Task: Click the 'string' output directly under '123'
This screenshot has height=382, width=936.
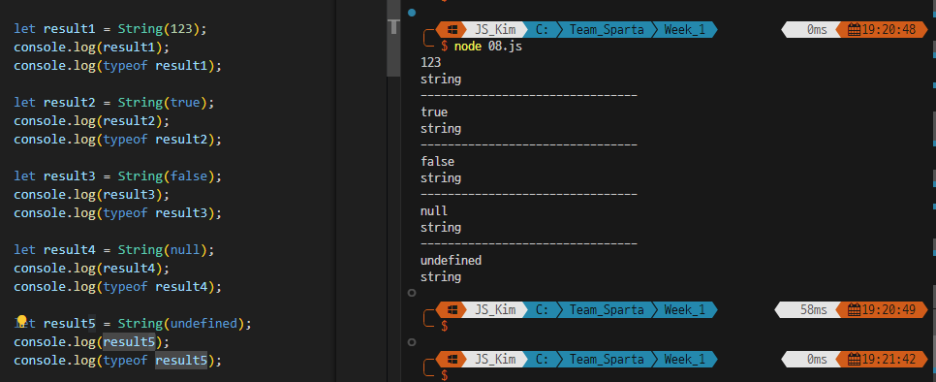Action: pyautogui.click(x=441, y=79)
